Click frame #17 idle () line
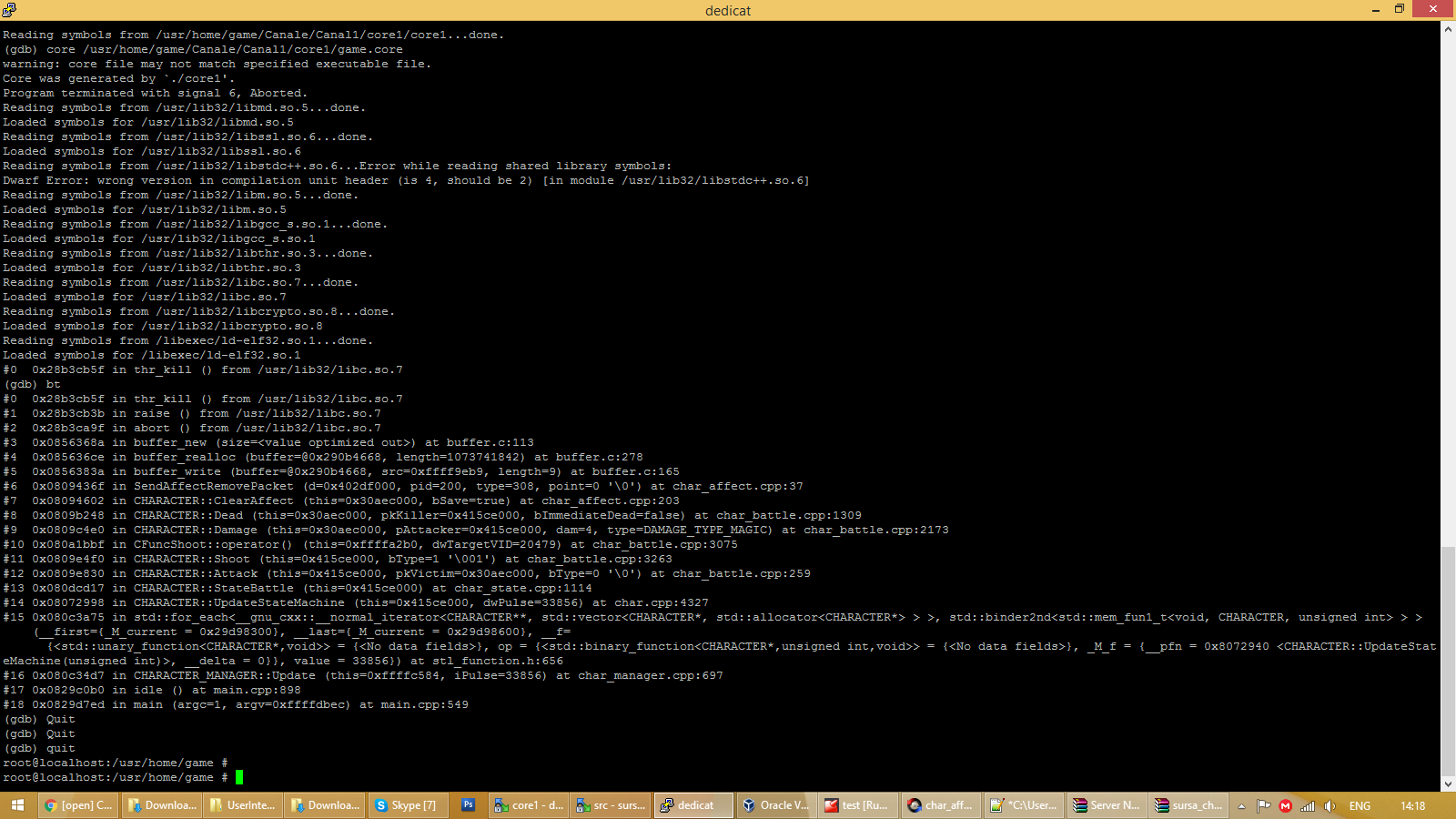This screenshot has height=819, width=1456. pyautogui.click(x=152, y=690)
